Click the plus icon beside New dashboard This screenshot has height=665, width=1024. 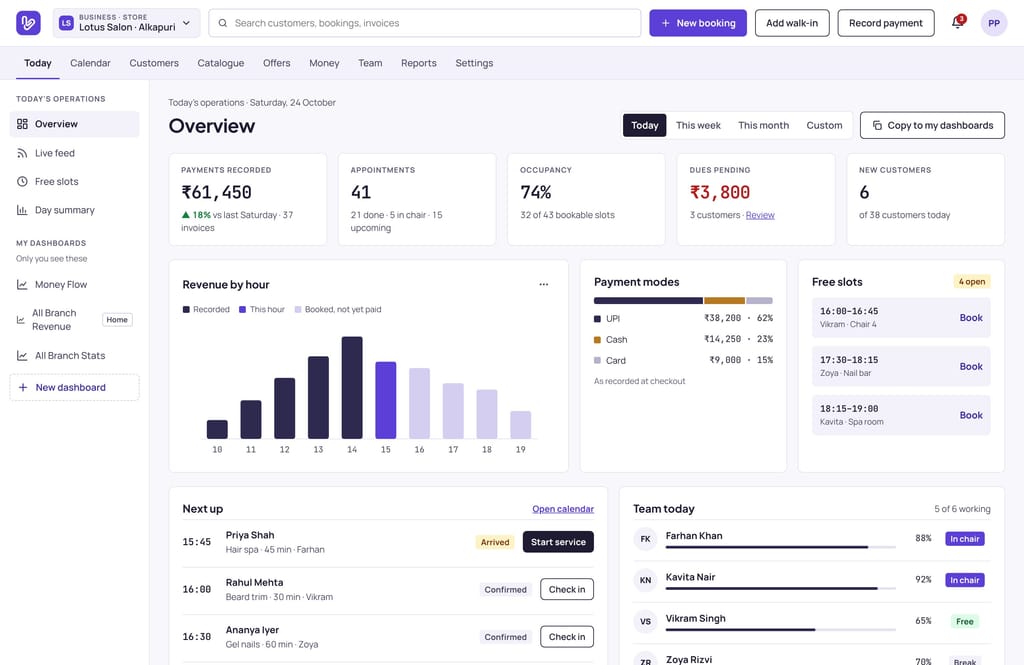23,387
